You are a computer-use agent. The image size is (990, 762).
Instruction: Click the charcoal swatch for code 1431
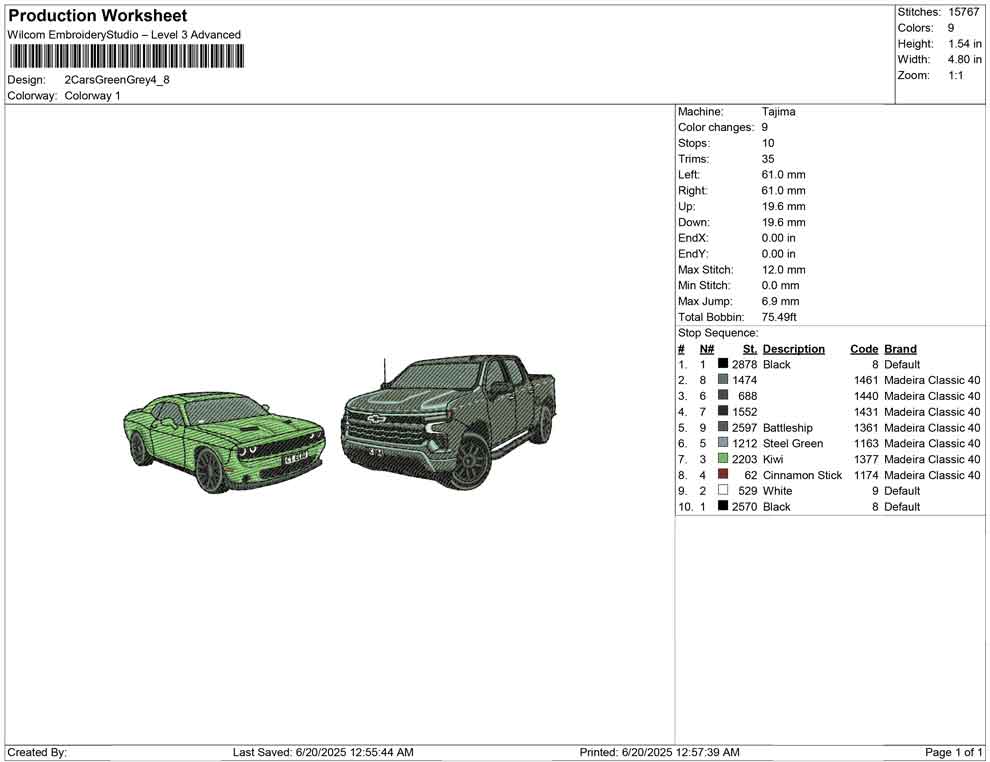(x=723, y=411)
